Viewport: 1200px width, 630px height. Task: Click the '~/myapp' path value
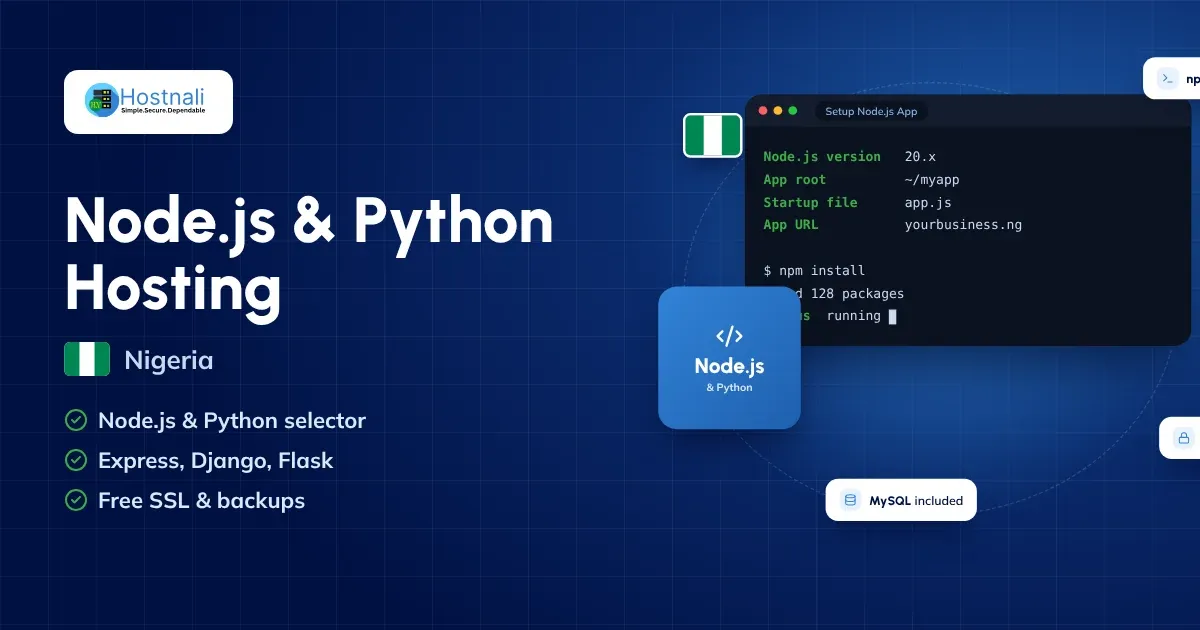(x=932, y=180)
